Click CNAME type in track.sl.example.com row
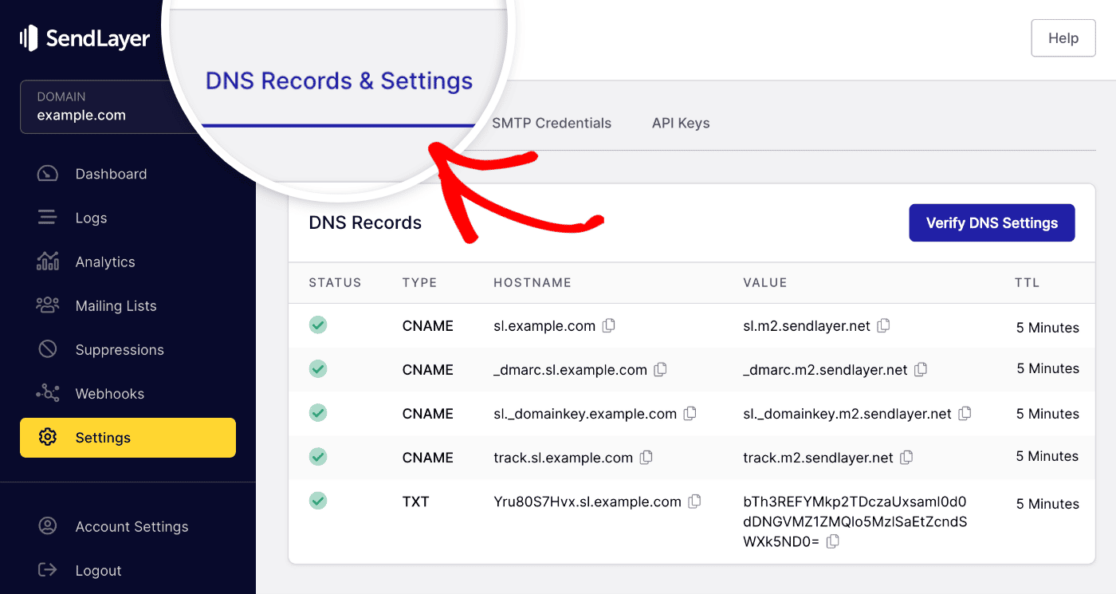The width and height of the screenshot is (1116, 594). (428, 457)
